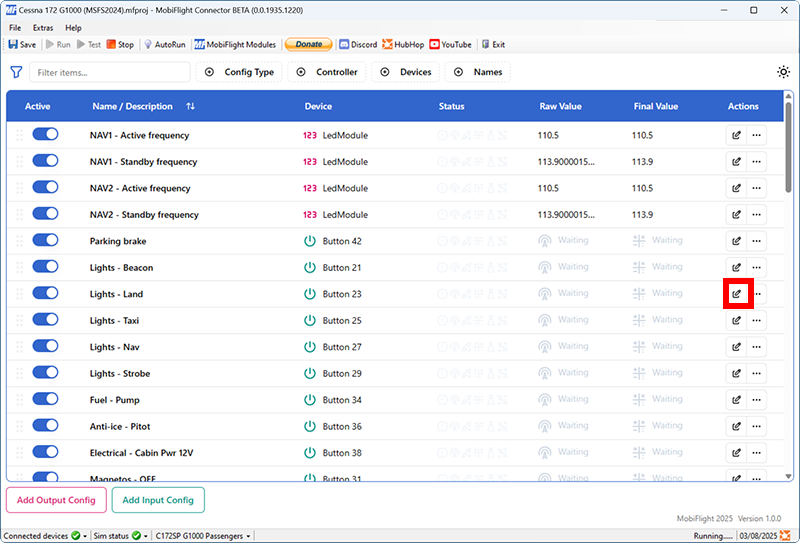Toggle the Lights - Strobe active switch
The image size is (800, 543).
point(45,373)
